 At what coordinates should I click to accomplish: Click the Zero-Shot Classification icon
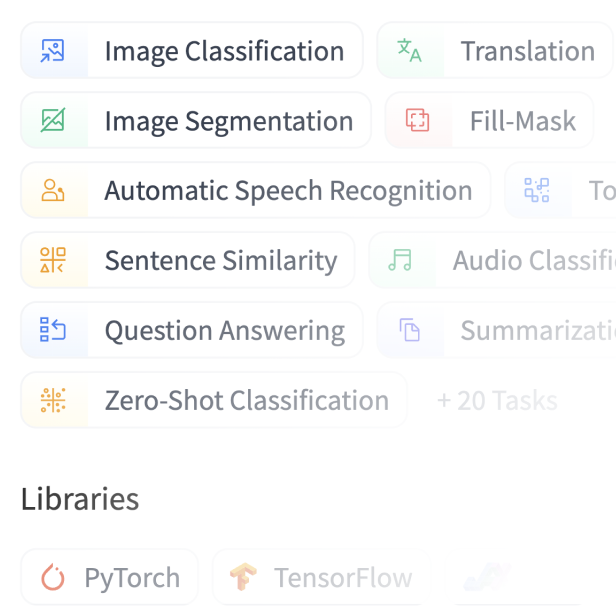tap(53, 401)
